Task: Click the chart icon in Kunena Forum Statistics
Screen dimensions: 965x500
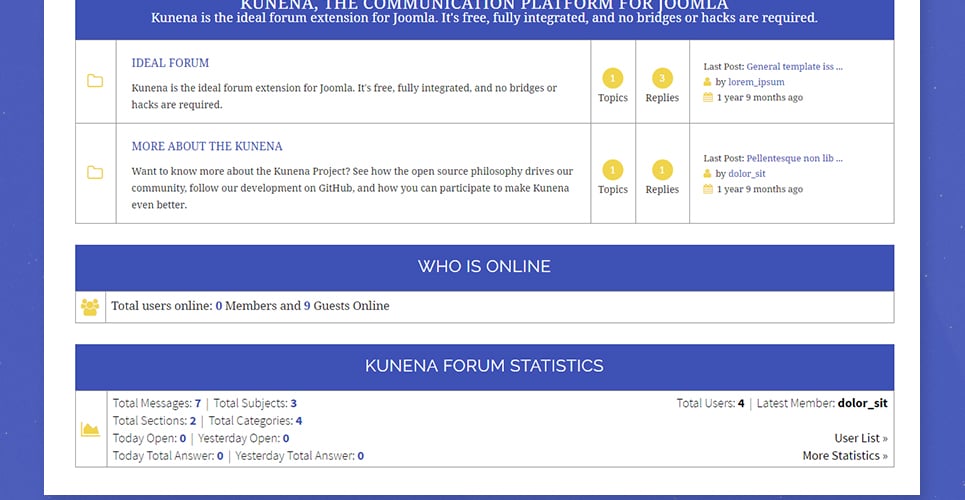Action: point(90,429)
